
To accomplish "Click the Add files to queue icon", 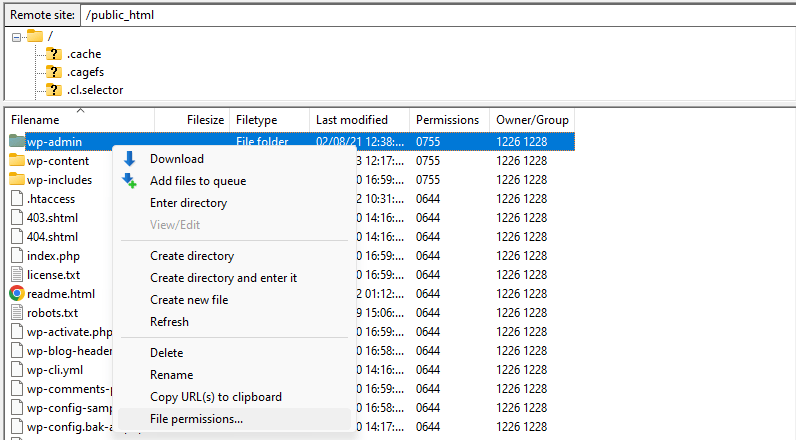I will [129, 181].
